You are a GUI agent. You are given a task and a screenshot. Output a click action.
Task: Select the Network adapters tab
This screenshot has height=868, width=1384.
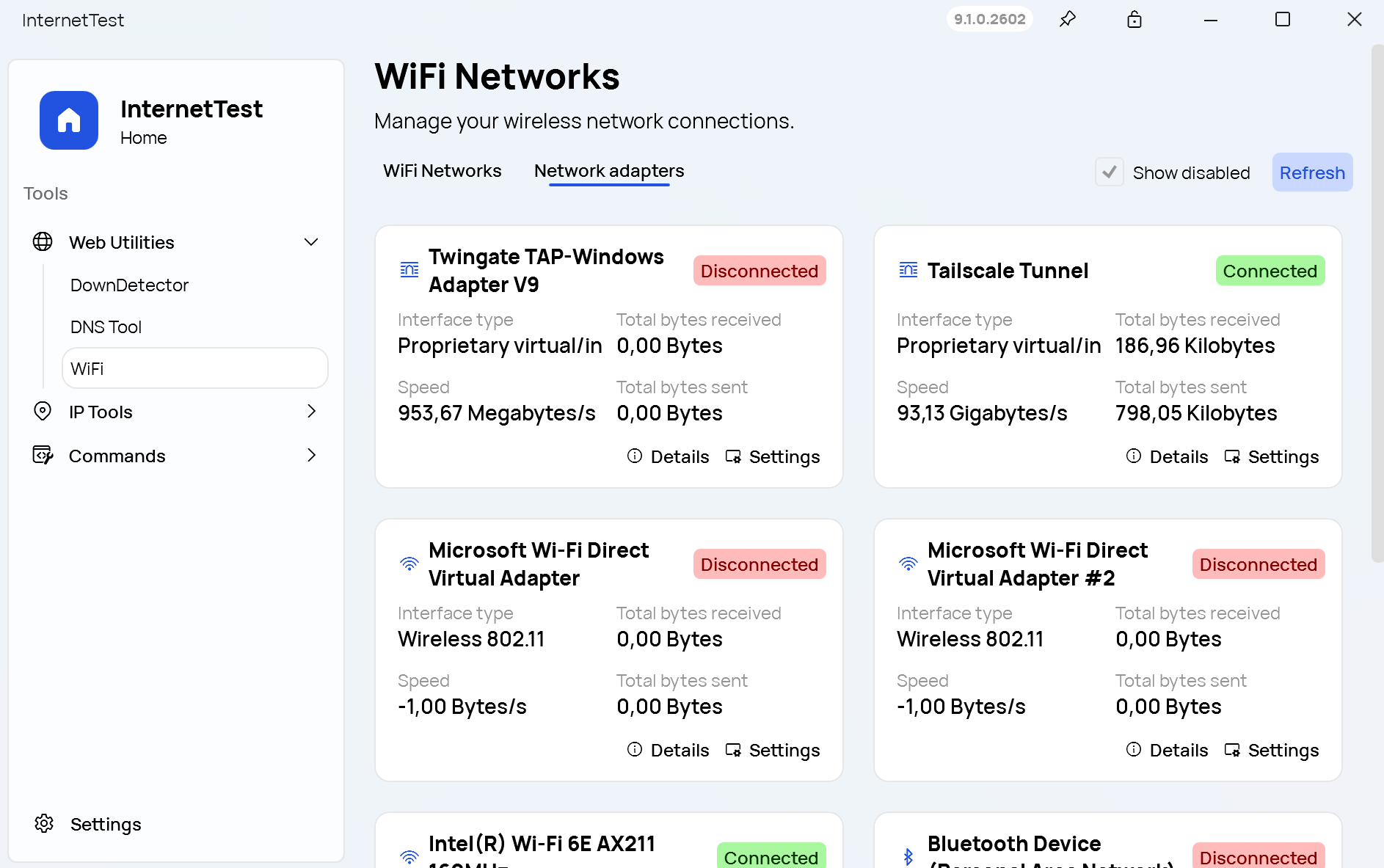(608, 171)
